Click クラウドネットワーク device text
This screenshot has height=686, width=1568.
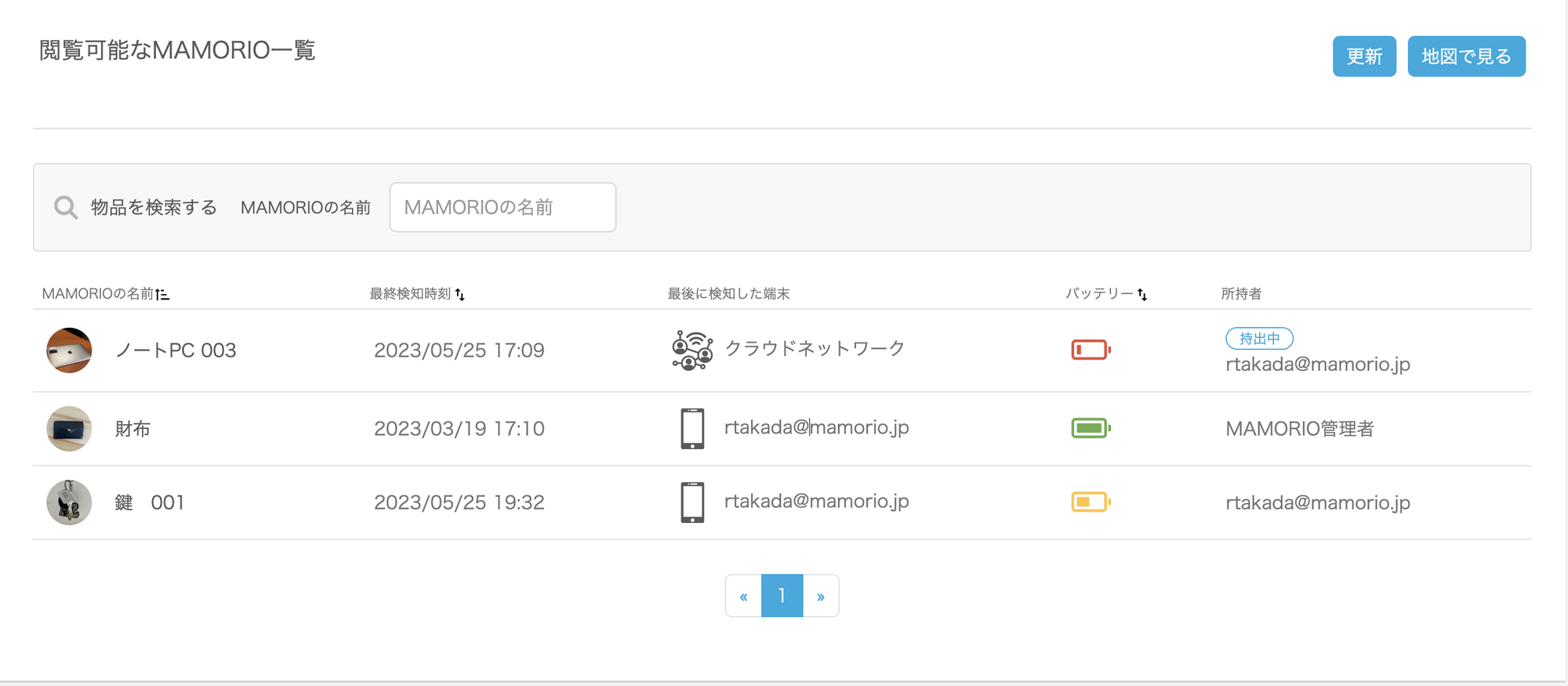pos(815,349)
